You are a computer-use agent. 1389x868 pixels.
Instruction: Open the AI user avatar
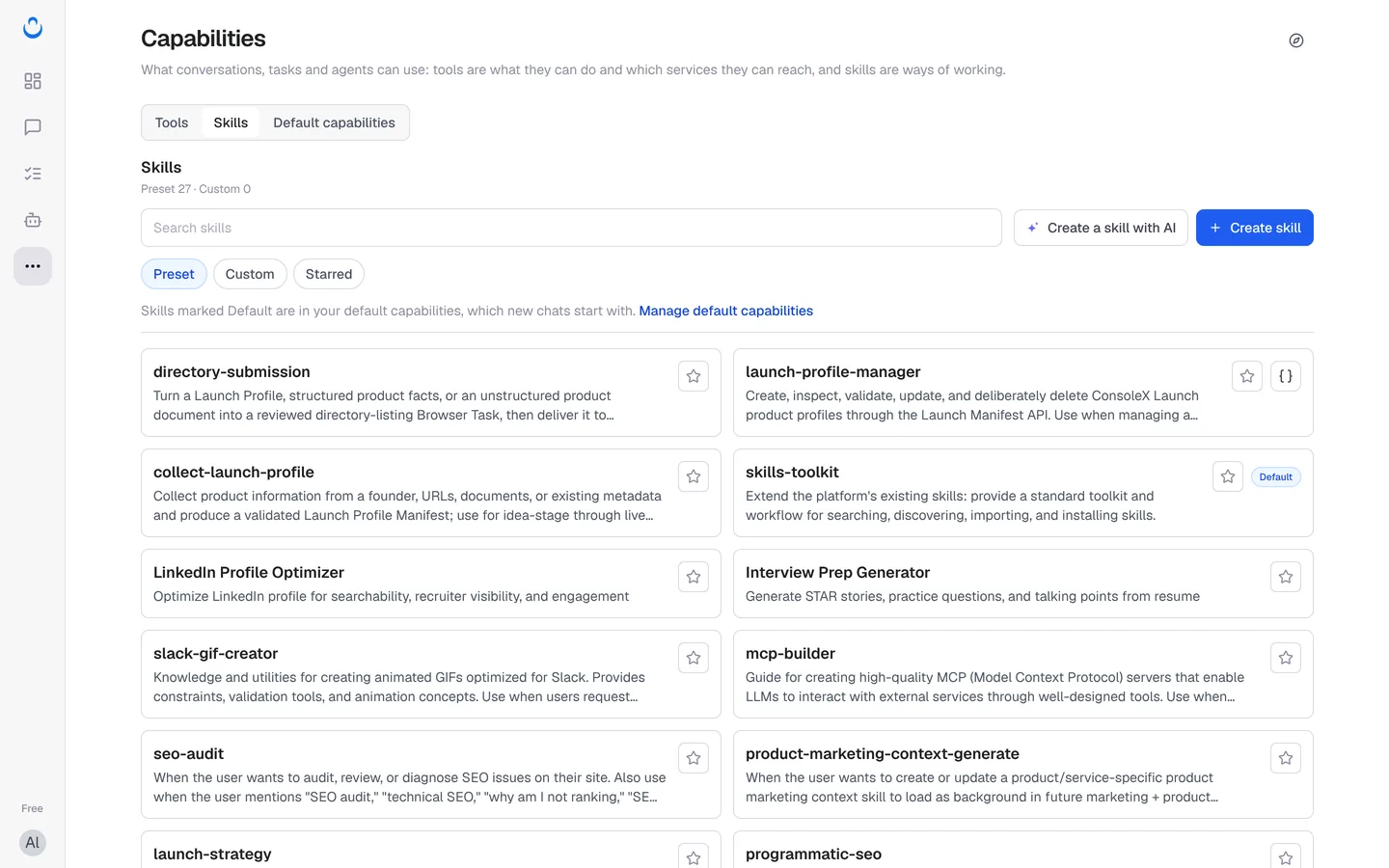pyautogui.click(x=33, y=843)
